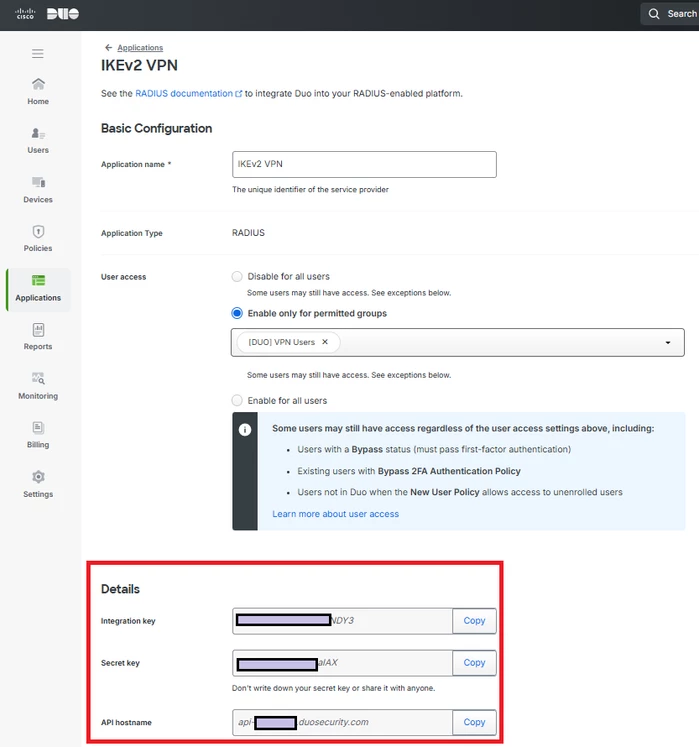Toggle the hamburger sidebar menu

point(38,53)
